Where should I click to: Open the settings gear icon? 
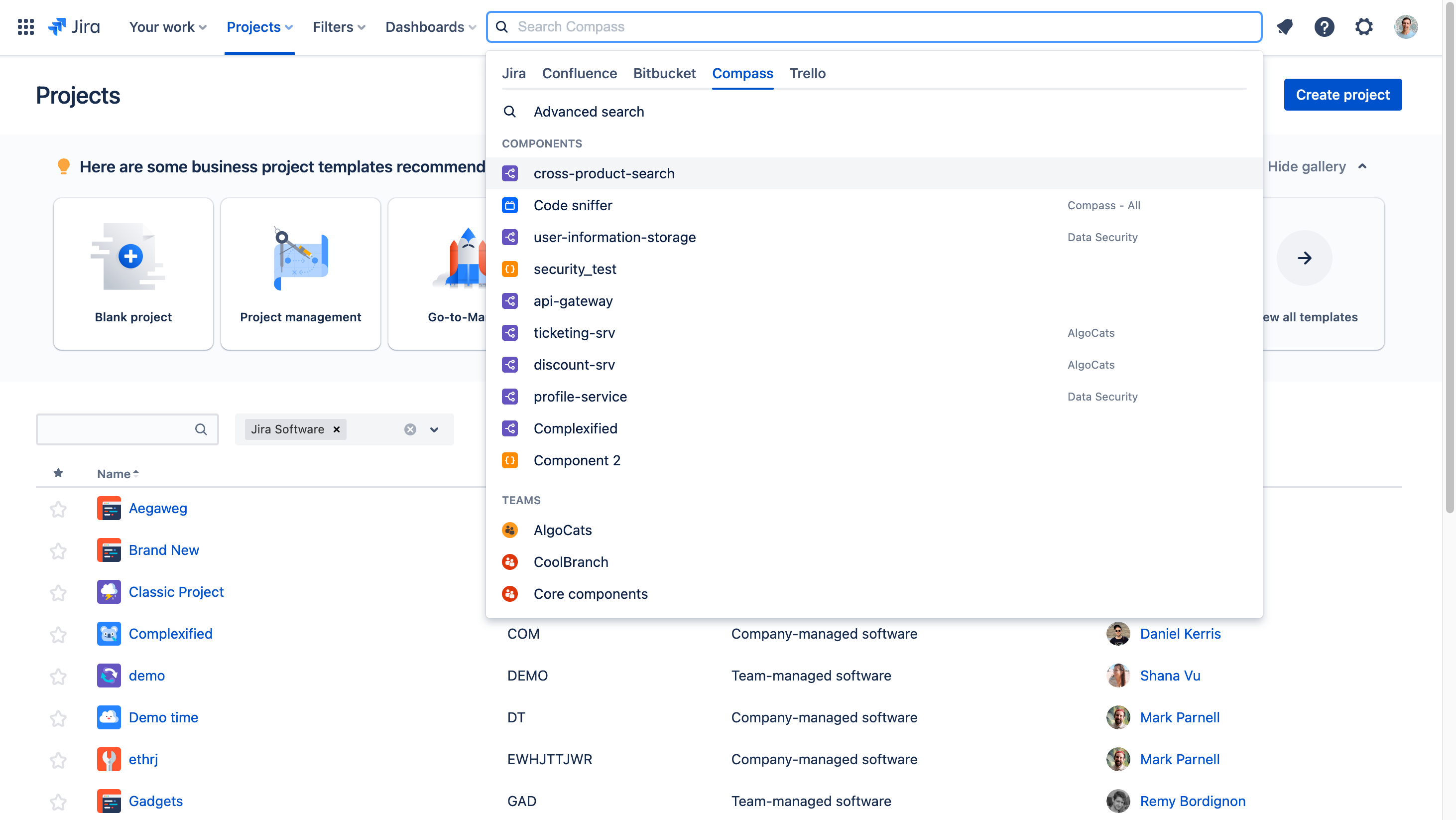(x=1364, y=26)
